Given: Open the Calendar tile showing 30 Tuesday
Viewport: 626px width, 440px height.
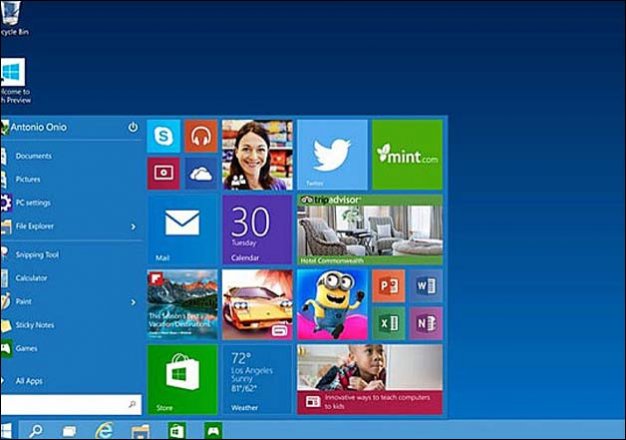Looking at the screenshot, I should [x=256, y=229].
